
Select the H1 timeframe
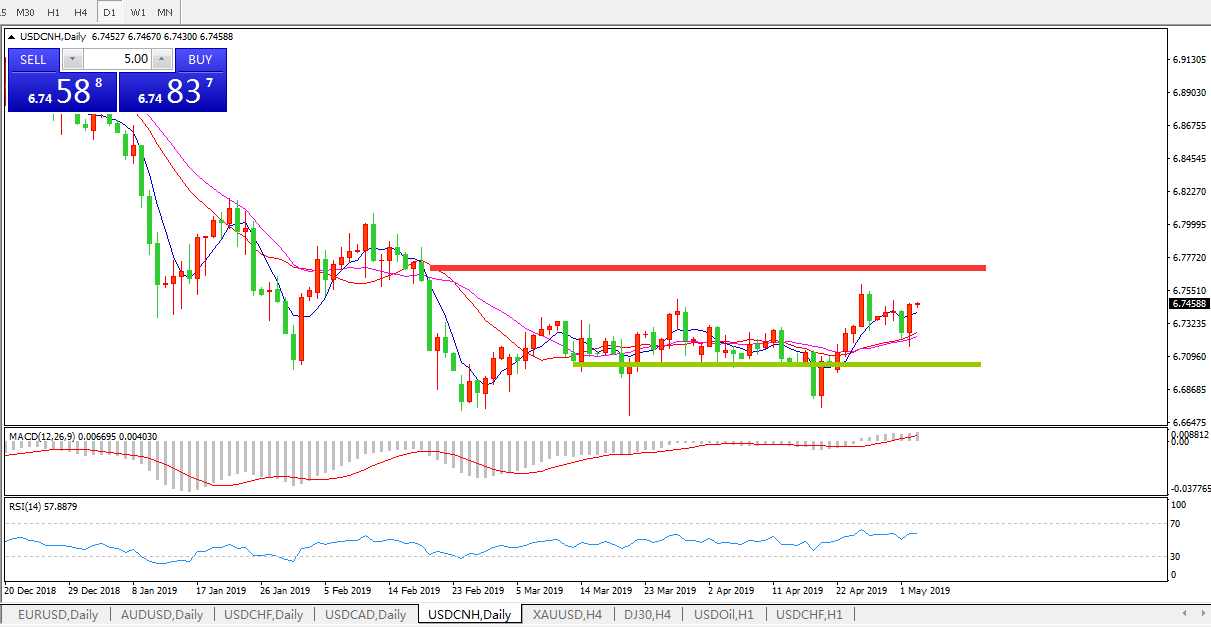pos(54,12)
